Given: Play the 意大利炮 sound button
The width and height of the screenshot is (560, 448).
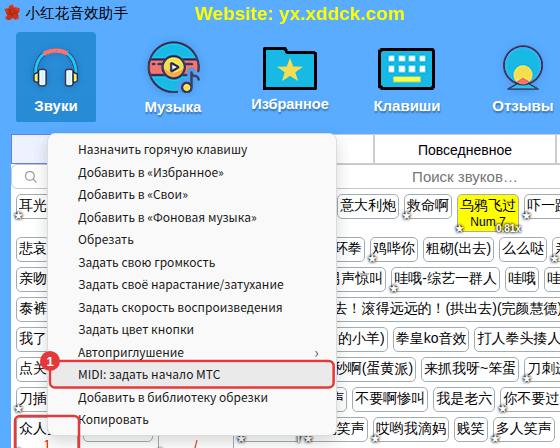Looking at the screenshot, I should pyautogui.click(x=368, y=206).
